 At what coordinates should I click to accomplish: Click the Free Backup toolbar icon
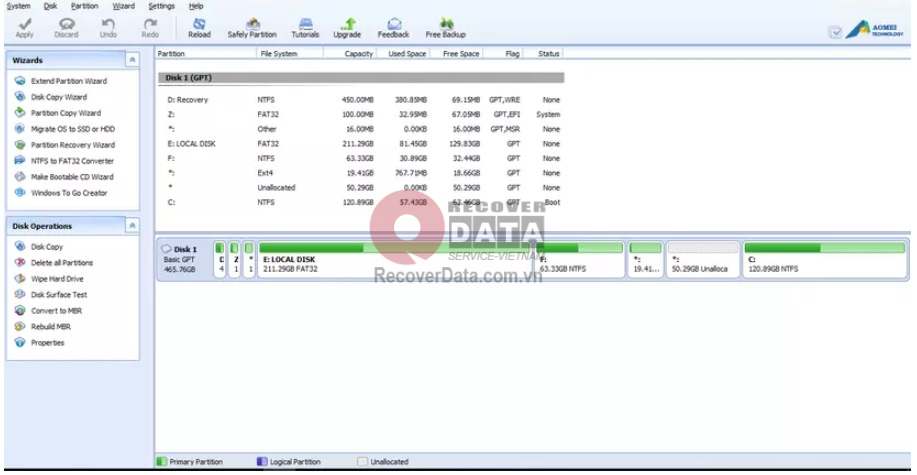click(x=446, y=28)
